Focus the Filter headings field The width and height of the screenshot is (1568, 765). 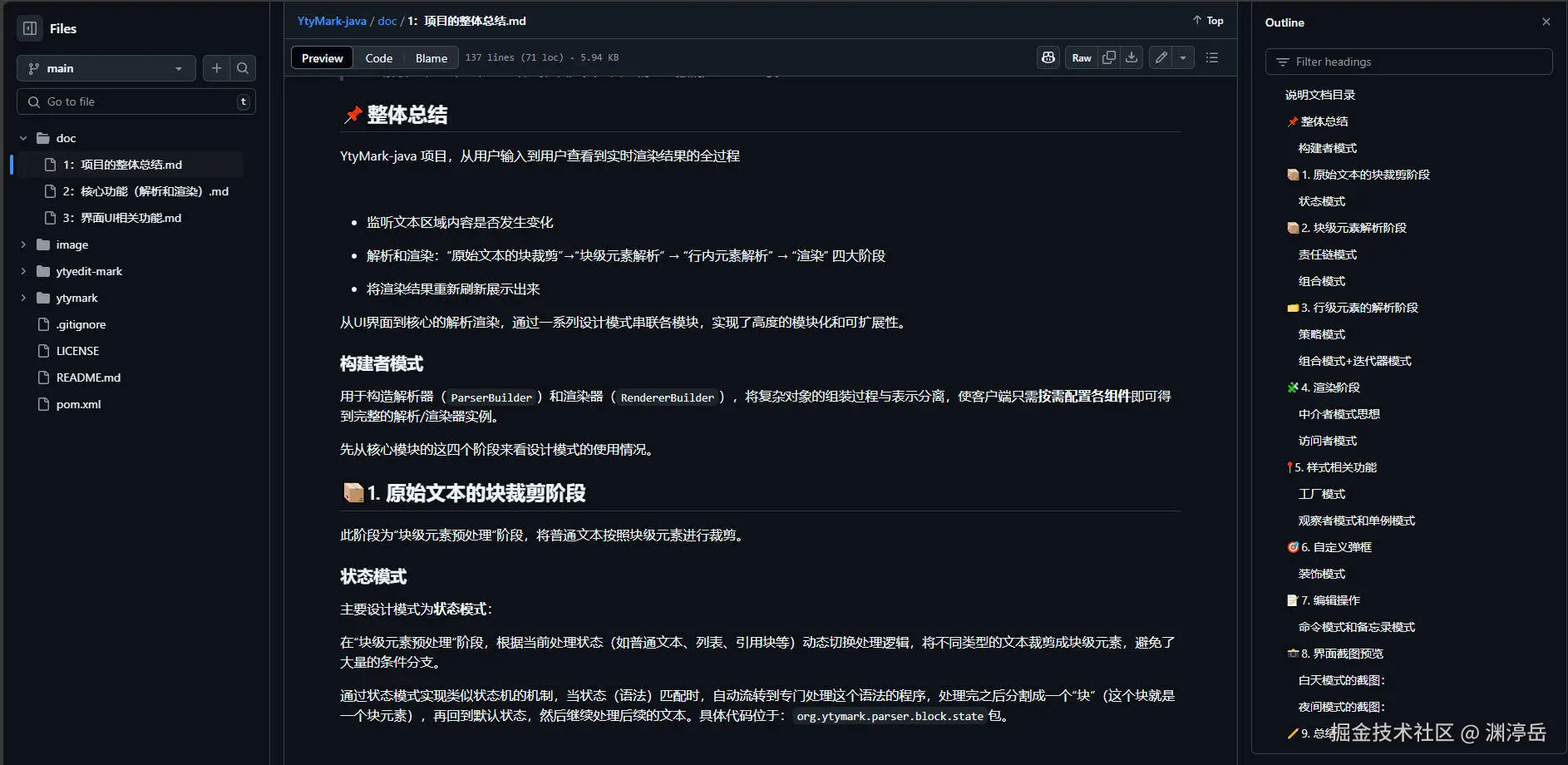coord(1408,62)
